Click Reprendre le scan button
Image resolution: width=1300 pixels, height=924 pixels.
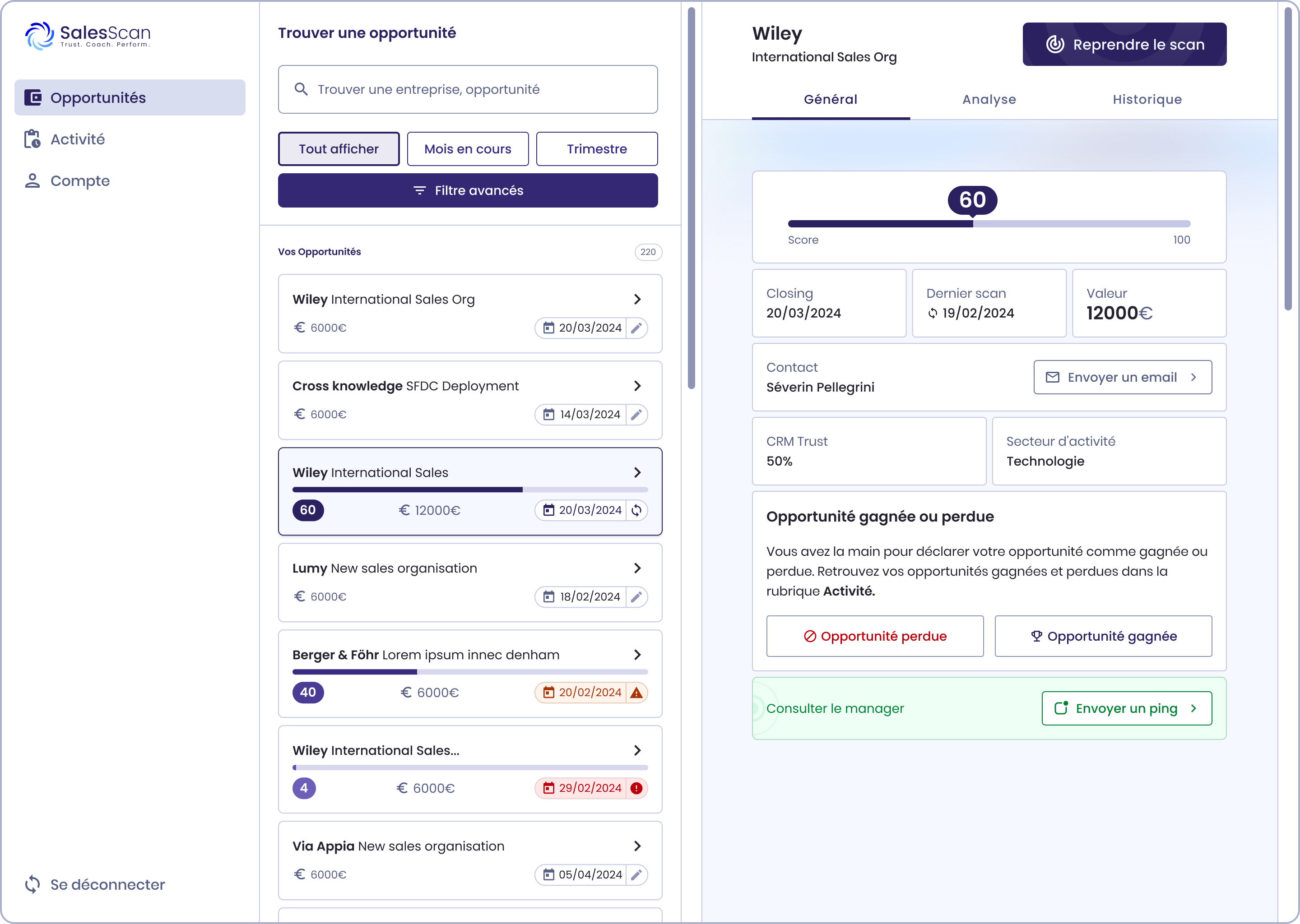click(1124, 44)
